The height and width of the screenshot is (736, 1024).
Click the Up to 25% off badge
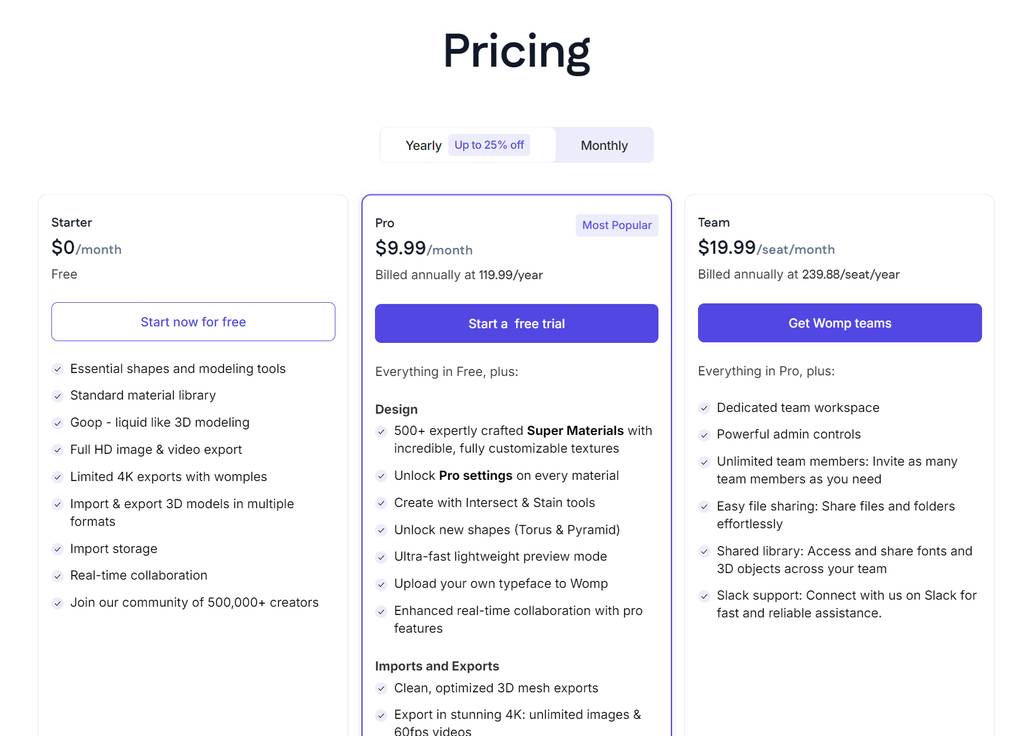(489, 145)
